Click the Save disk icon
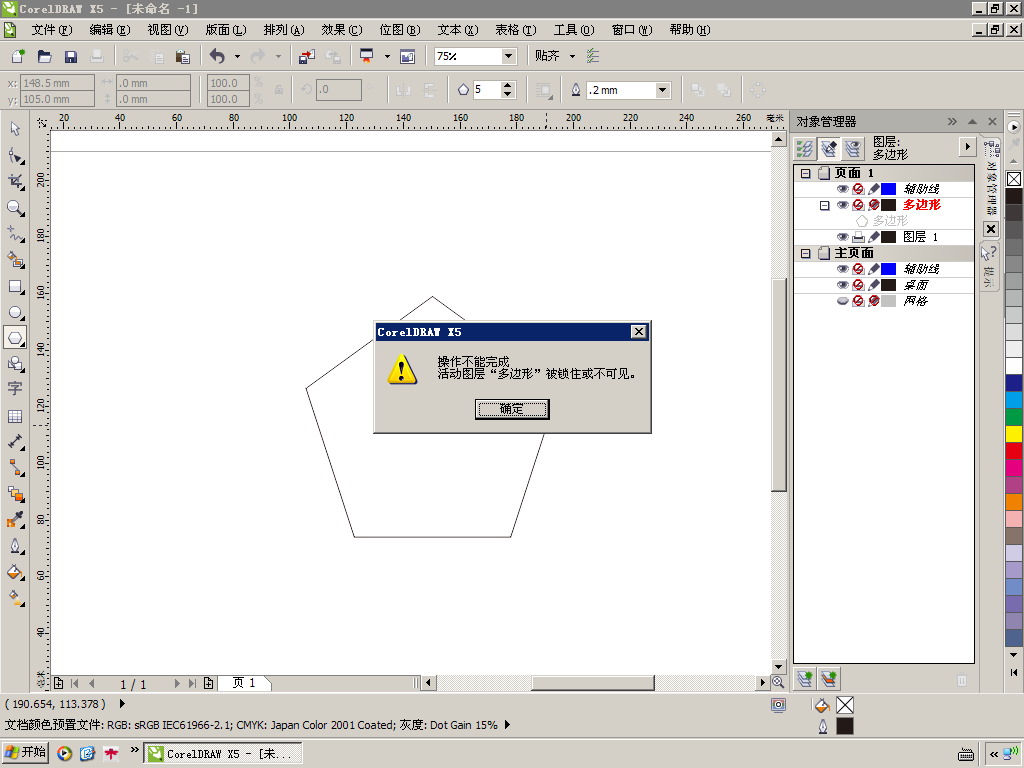The width and height of the screenshot is (1024, 768). [x=71, y=56]
